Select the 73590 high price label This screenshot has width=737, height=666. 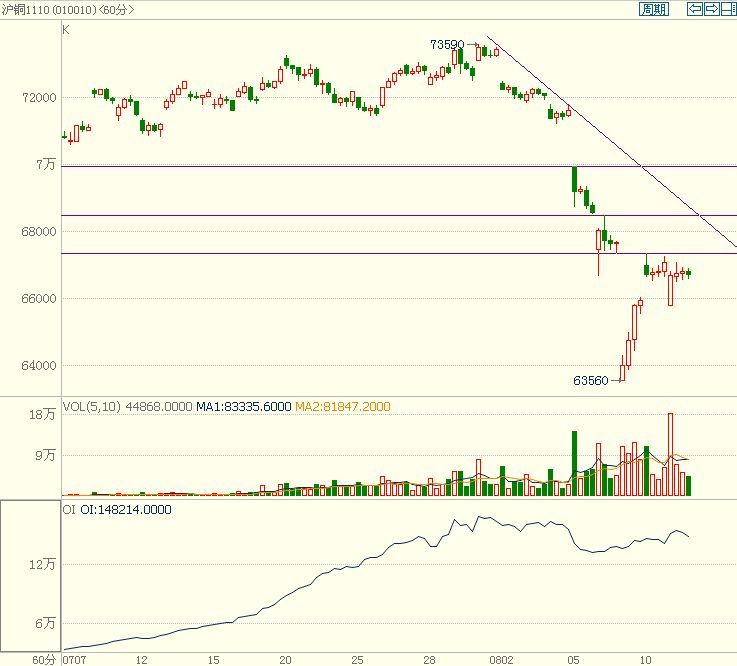click(x=447, y=45)
